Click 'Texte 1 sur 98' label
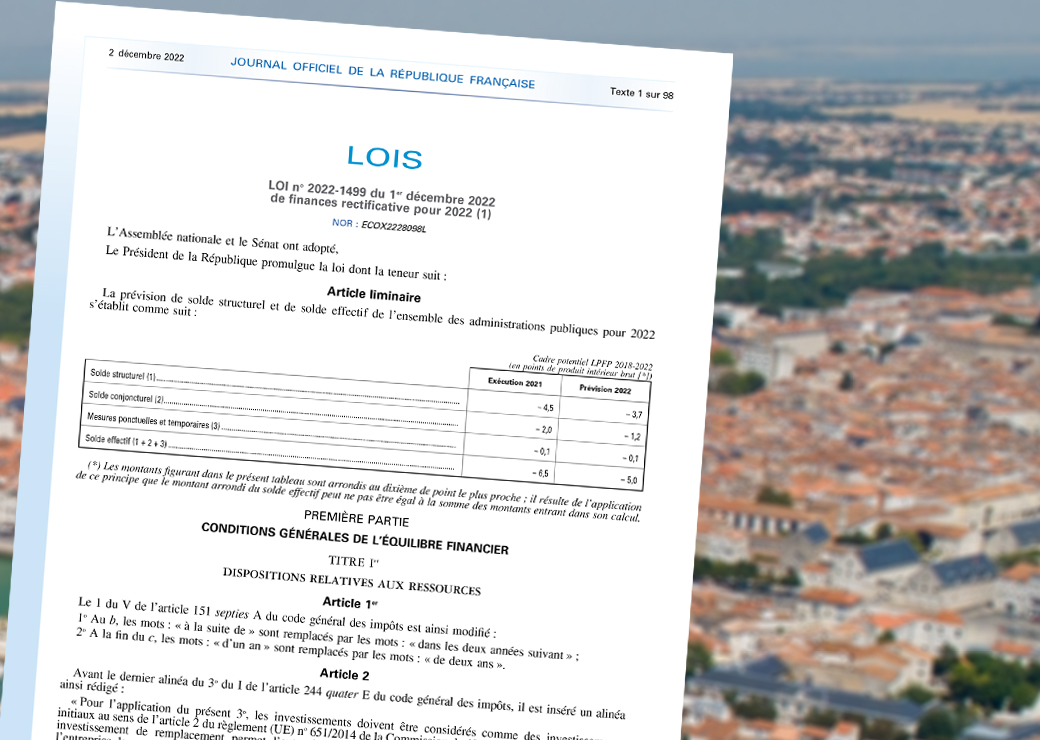The image size is (1040, 740). tap(641, 93)
